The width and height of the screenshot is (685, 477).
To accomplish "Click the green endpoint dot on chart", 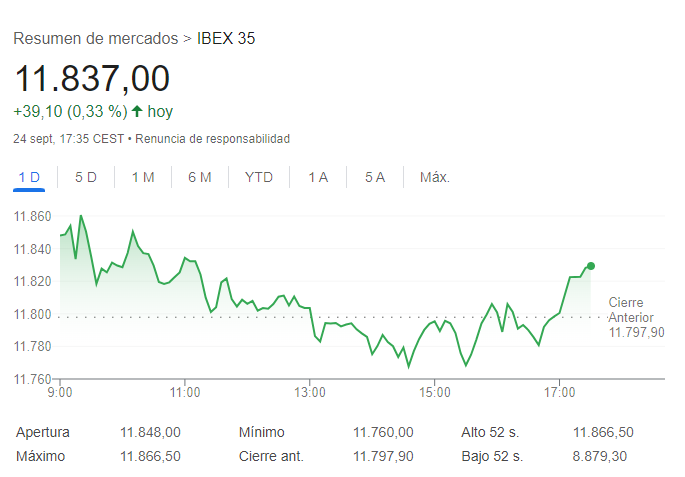I will [x=591, y=266].
